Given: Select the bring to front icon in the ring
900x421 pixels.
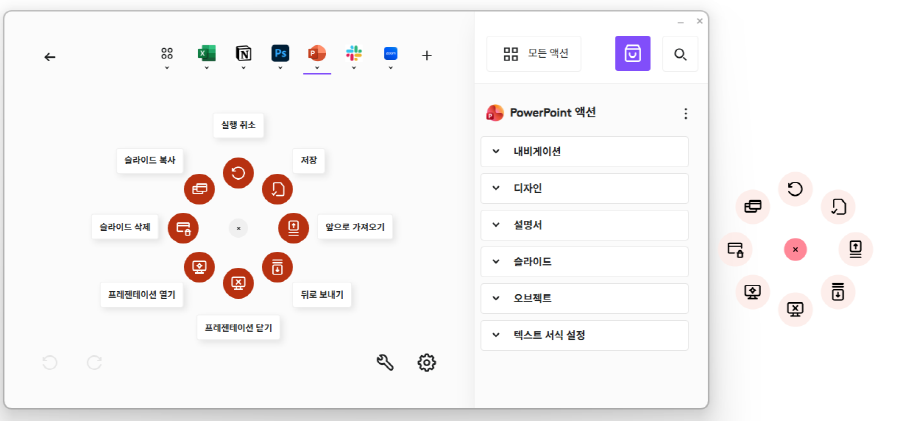Looking at the screenshot, I should pos(293,228).
